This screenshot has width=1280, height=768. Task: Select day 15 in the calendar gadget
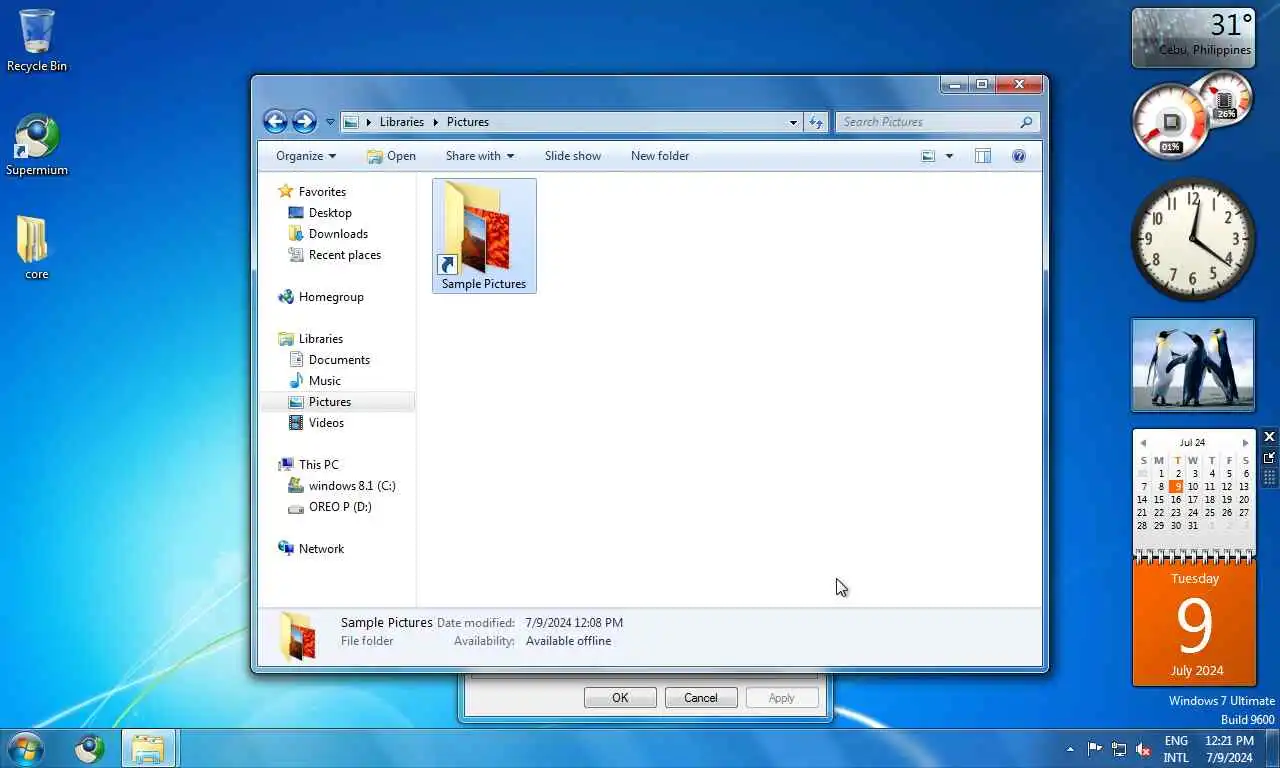1159,499
